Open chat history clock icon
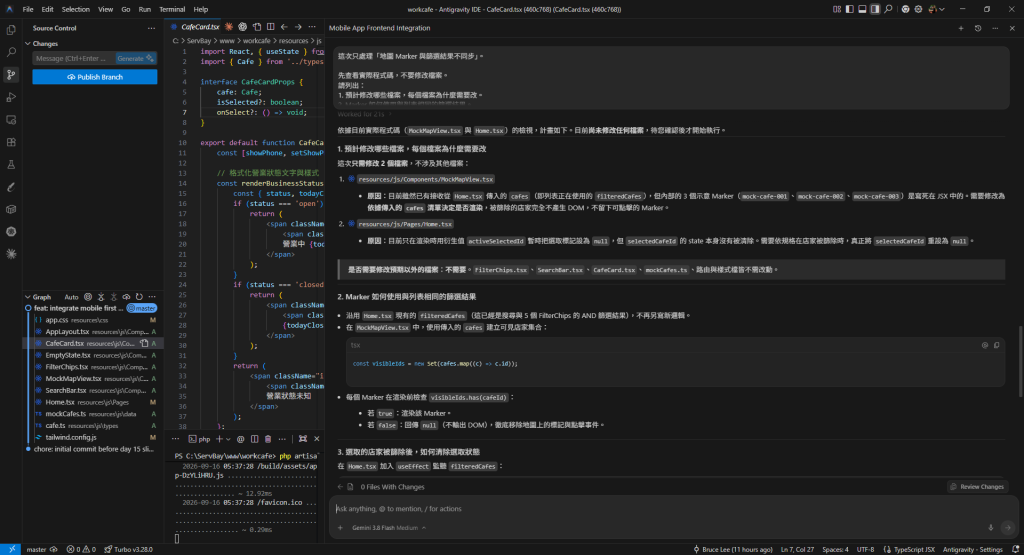1024x555 pixels. pyautogui.click(x=978, y=28)
